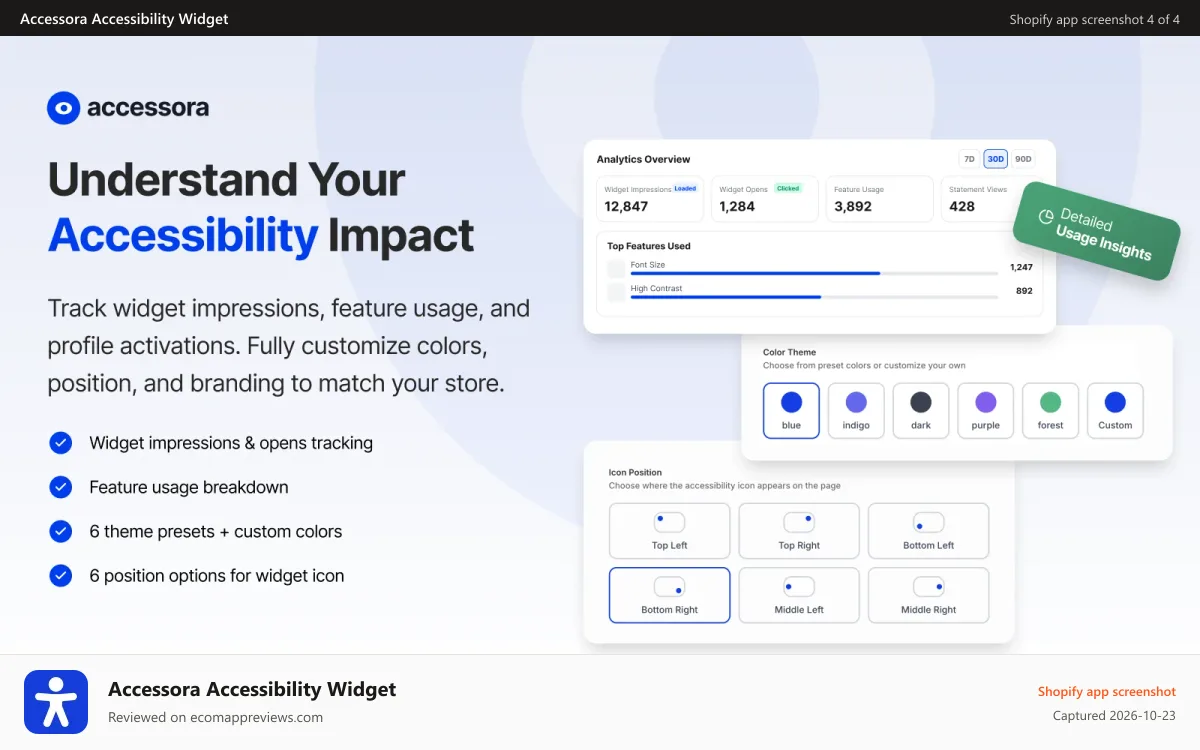Click the blue 'Accessibility' headline word
Image resolution: width=1200 pixels, height=750 pixels.
pos(183,236)
